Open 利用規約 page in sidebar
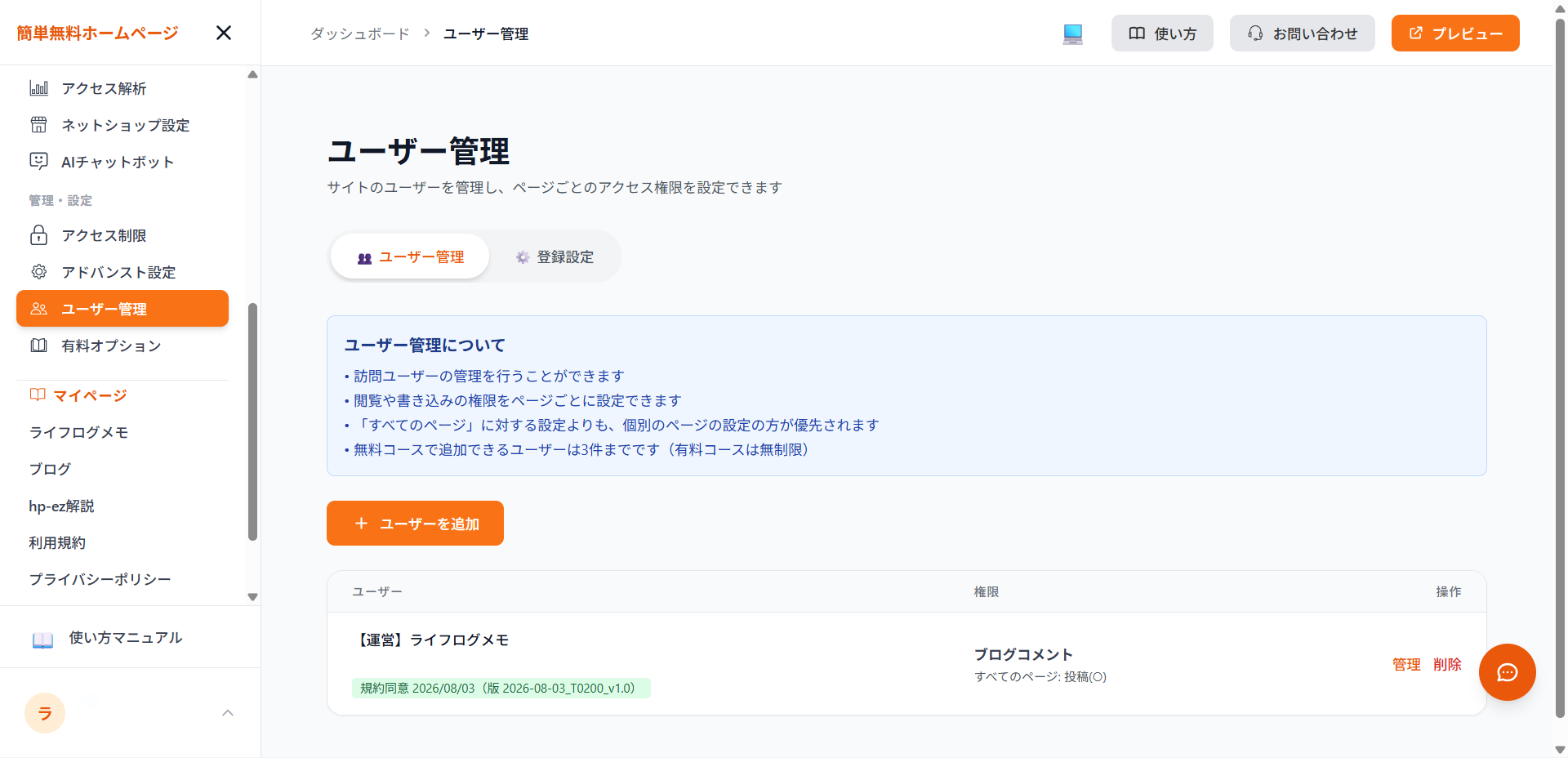The image size is (1568, 758). tap(57, 542)
